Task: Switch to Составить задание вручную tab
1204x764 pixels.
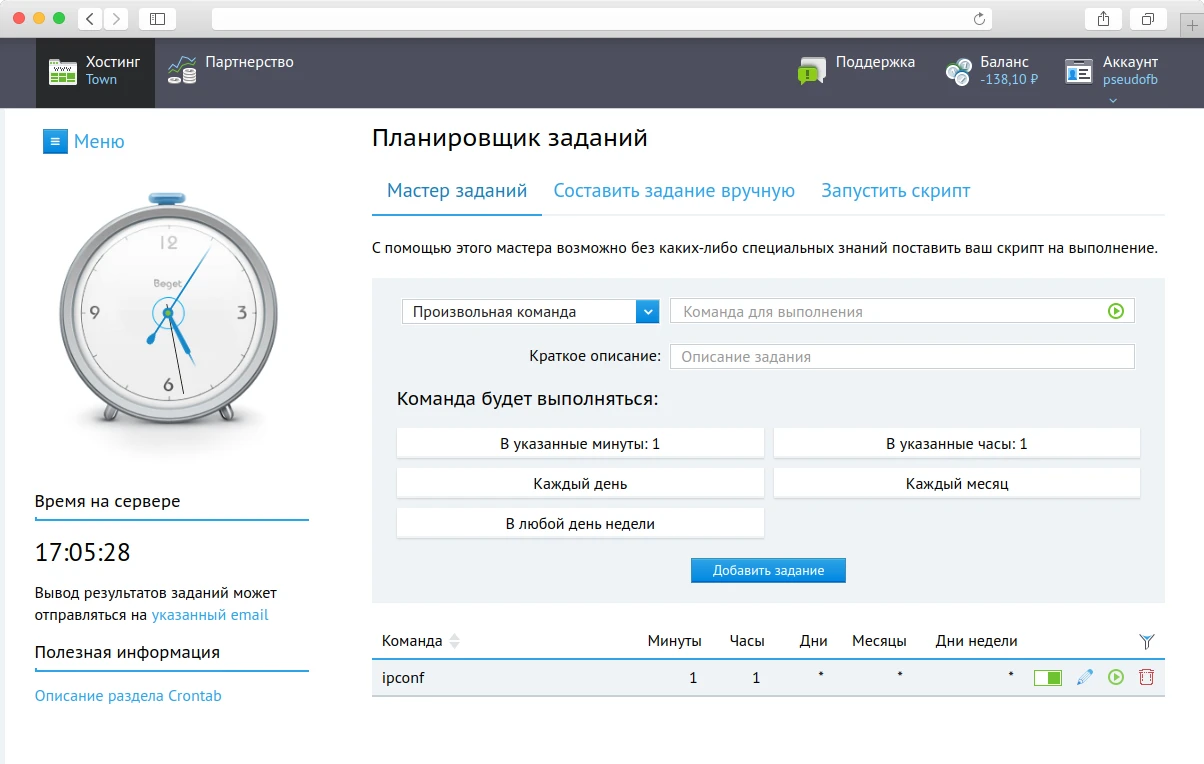Action: [x=674, y=190]
